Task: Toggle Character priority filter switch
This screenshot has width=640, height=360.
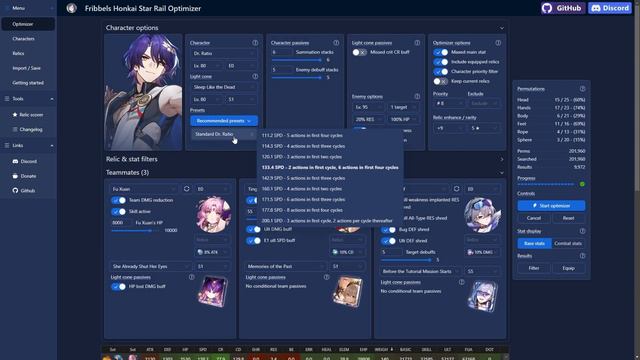Action: [x=440, y=71]
